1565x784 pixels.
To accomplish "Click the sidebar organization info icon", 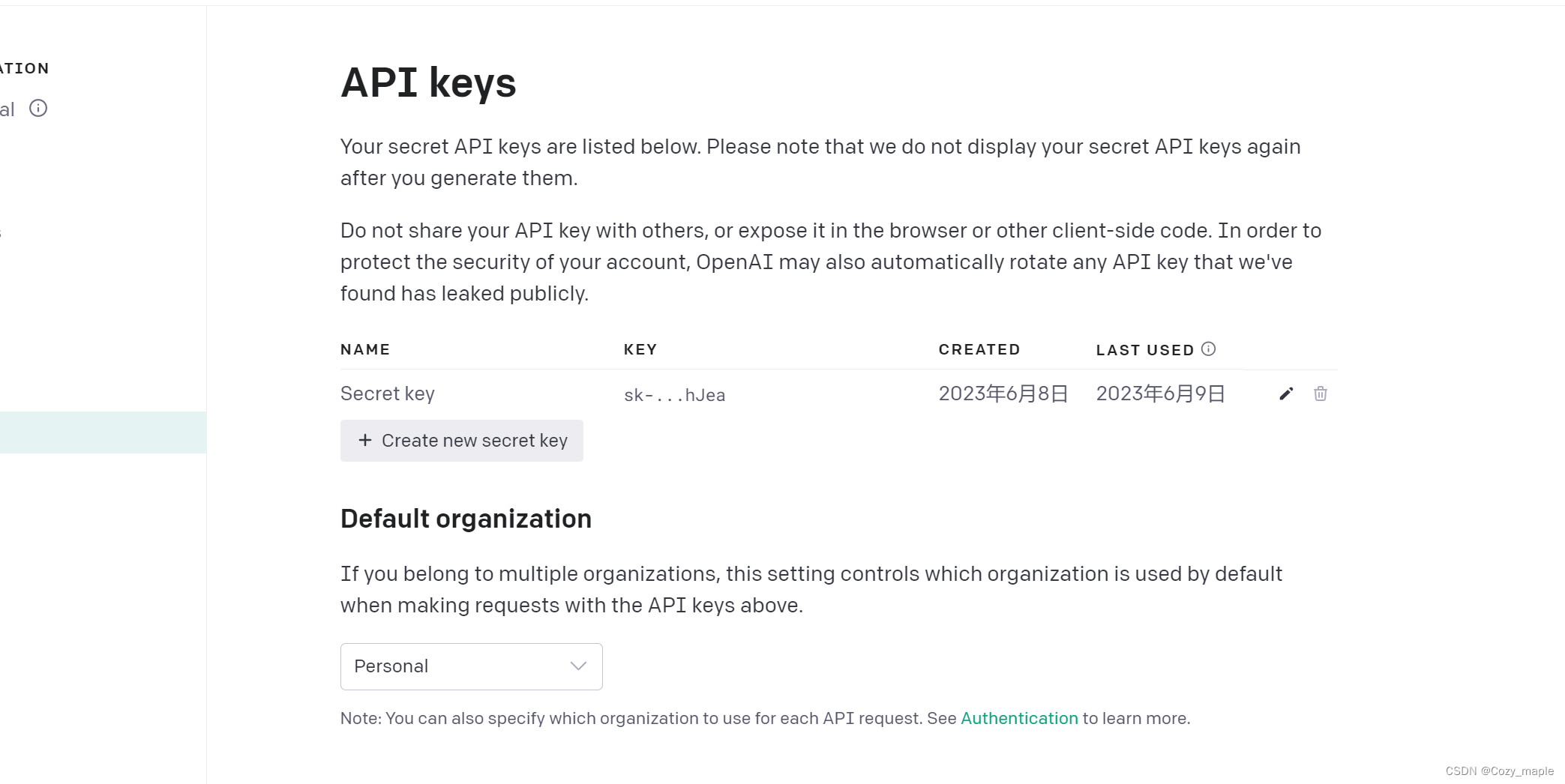I will pyautogui.click(x=38, y=109).
